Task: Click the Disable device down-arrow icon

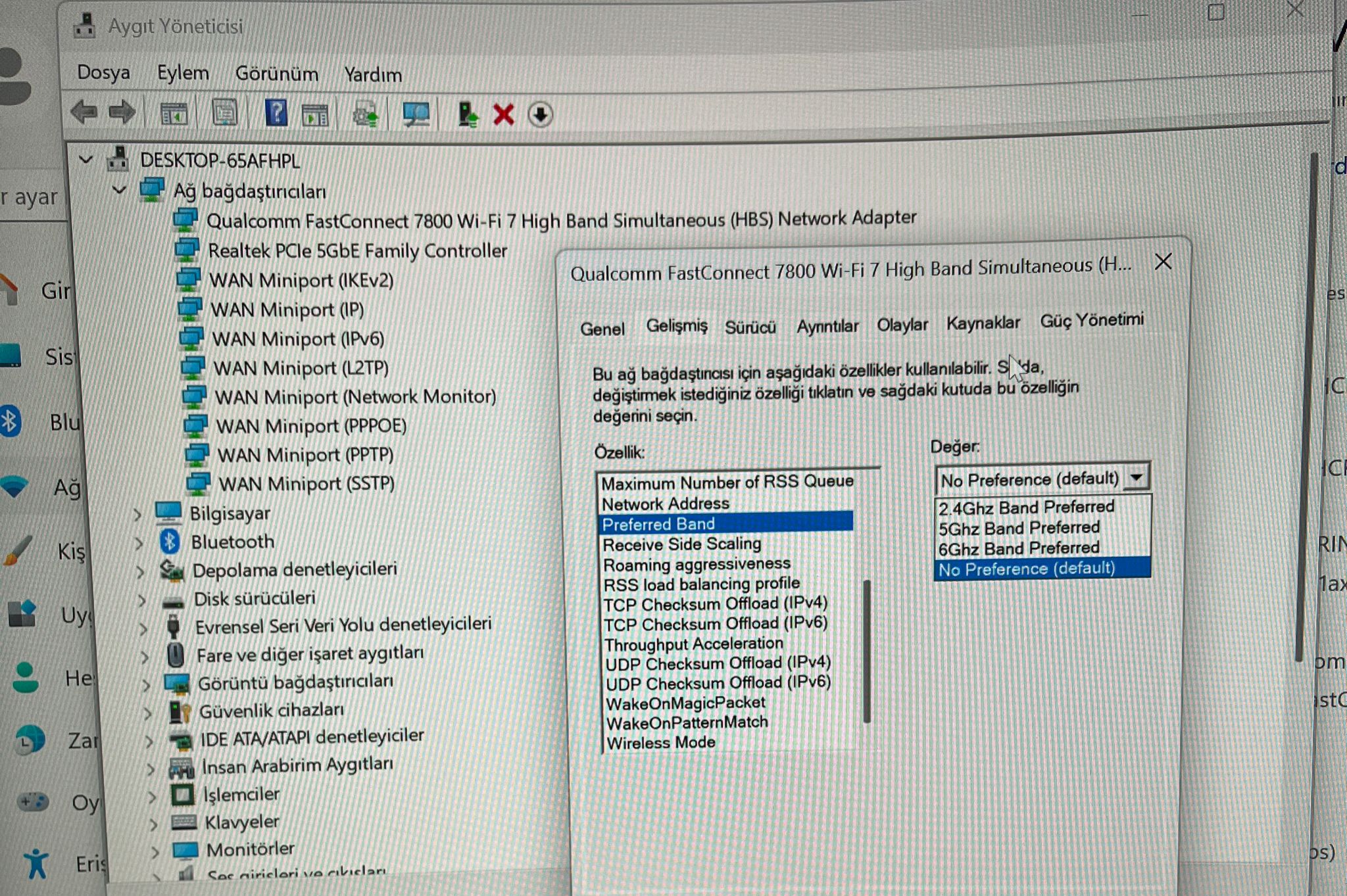Action: (540, 115)
